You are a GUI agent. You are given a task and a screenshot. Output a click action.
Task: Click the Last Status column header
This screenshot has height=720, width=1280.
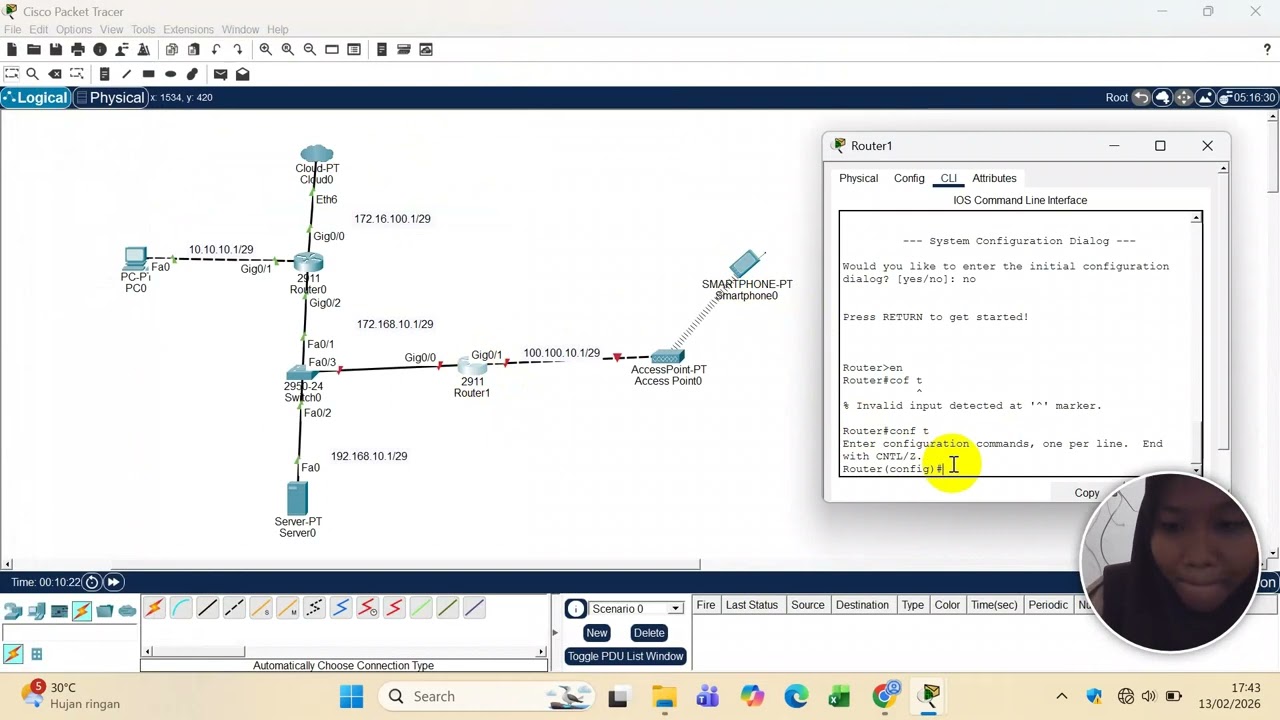click(x=751, y=605)
